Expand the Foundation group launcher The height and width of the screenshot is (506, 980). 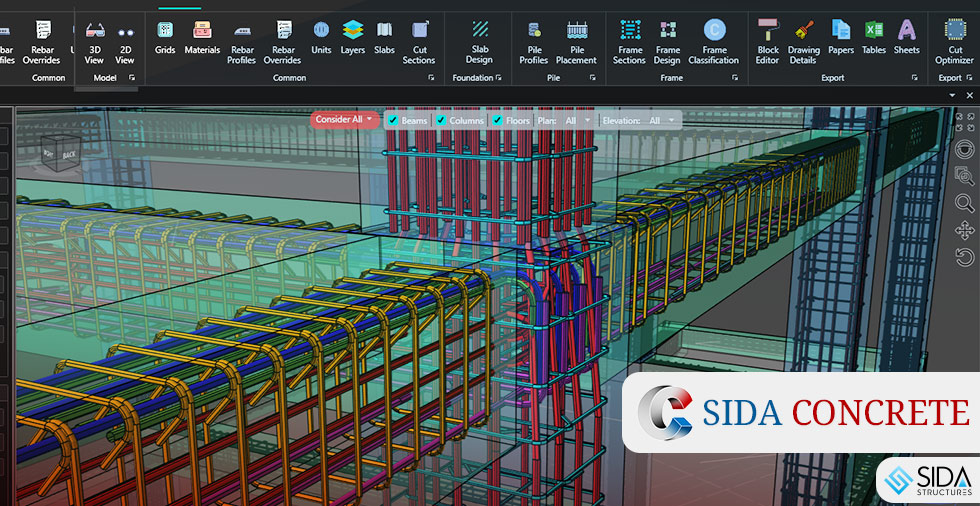[x=498, y=77]
